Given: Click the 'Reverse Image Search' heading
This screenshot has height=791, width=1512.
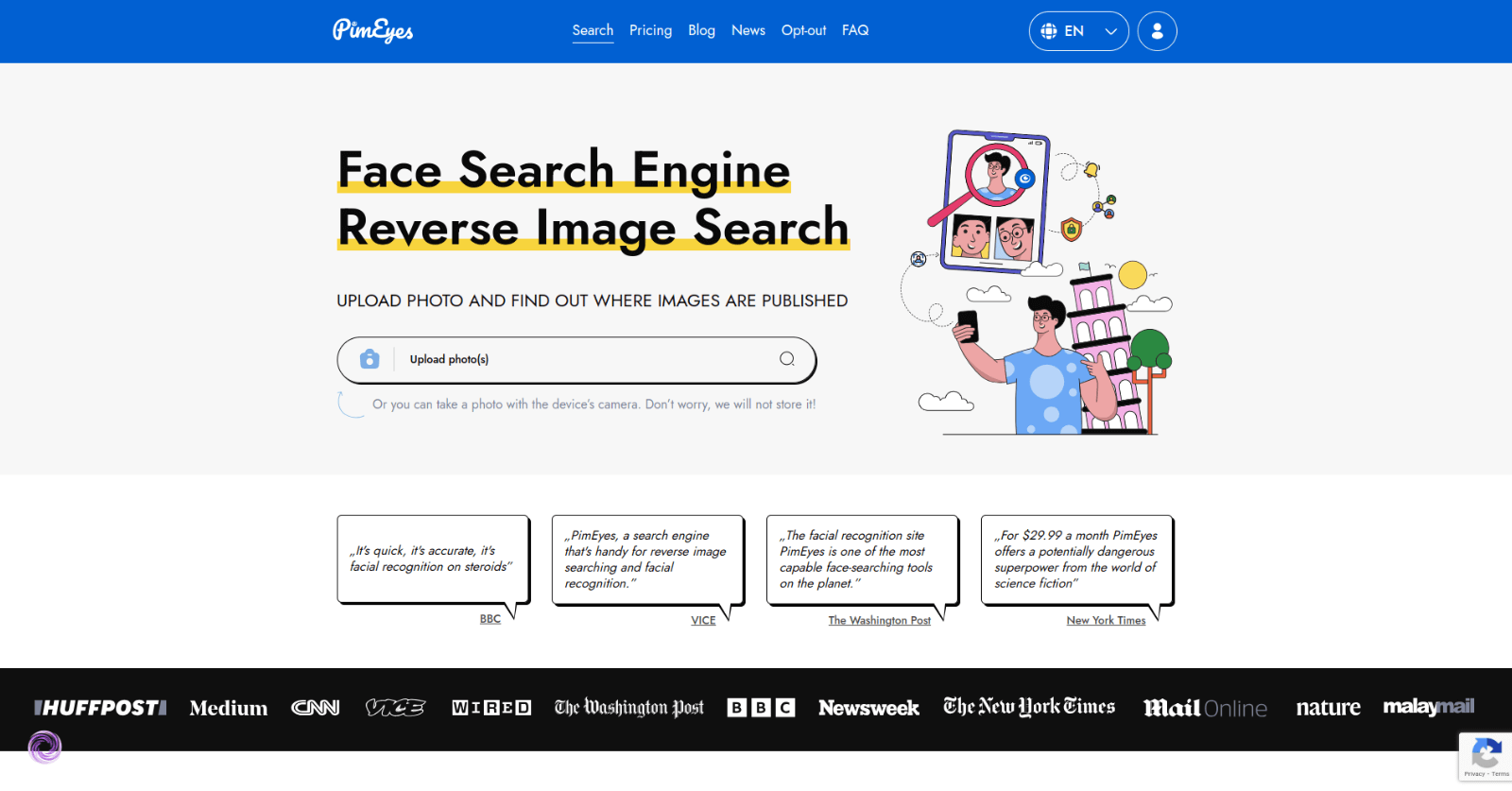Looking at the screenshot, I should click(x=593, y=228).
